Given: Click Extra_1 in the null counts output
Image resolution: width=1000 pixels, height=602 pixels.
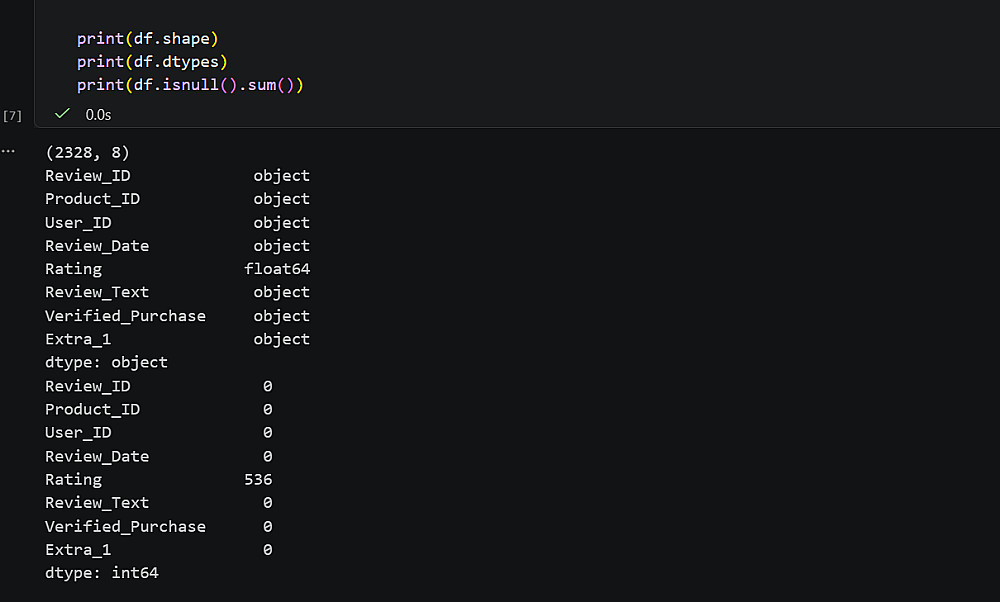Looking at the screenshot, I should 78,550.
